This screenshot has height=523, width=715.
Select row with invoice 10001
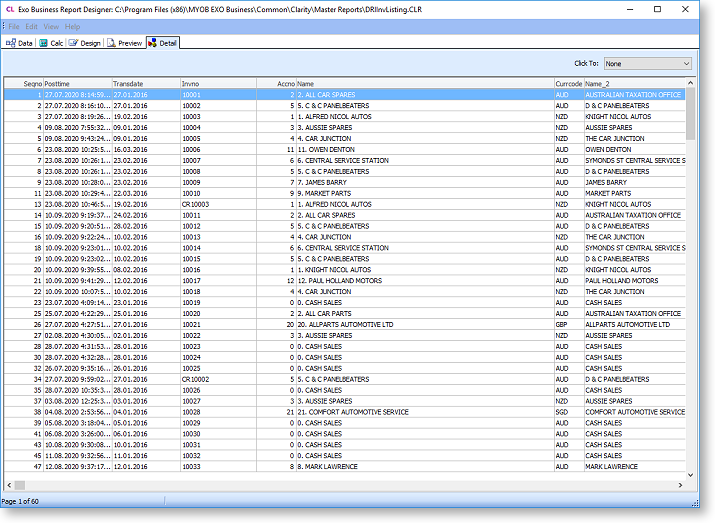344,94
